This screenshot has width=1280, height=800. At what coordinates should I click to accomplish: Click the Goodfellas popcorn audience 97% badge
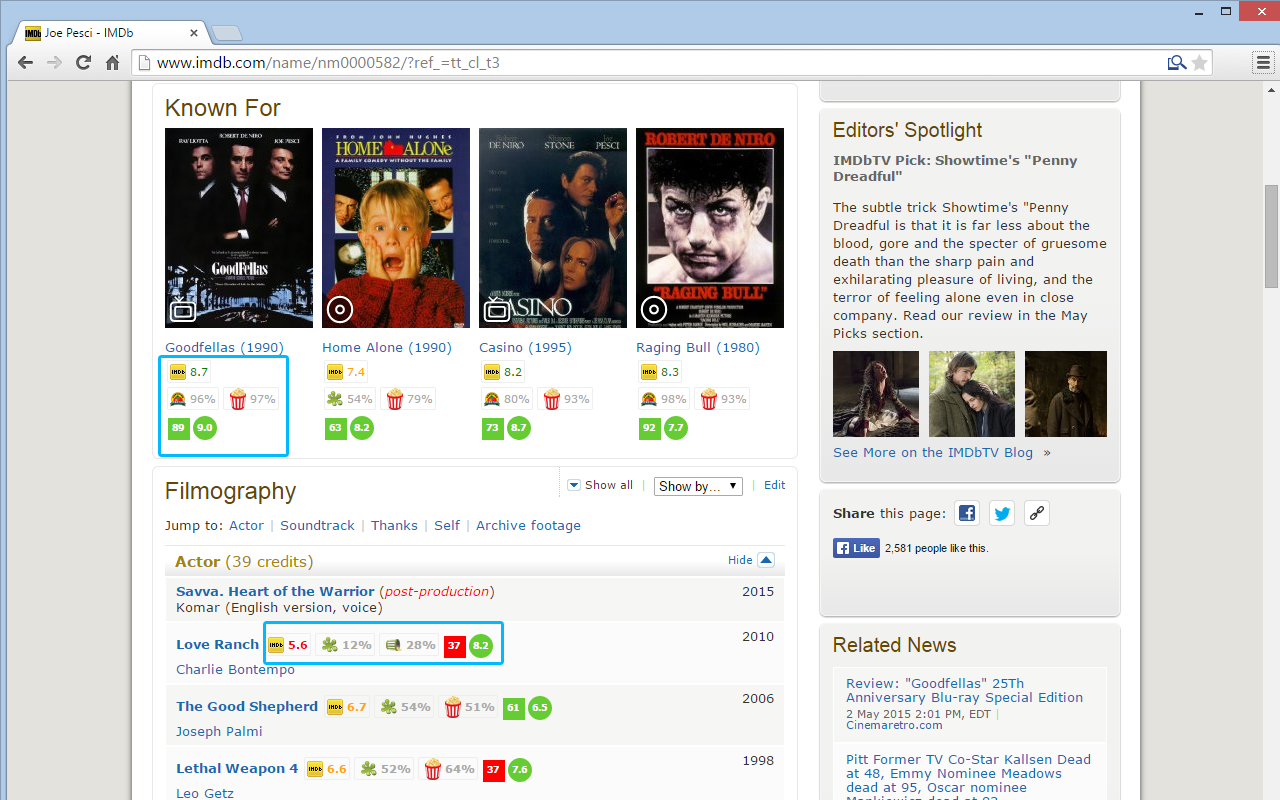coord(252,399)
